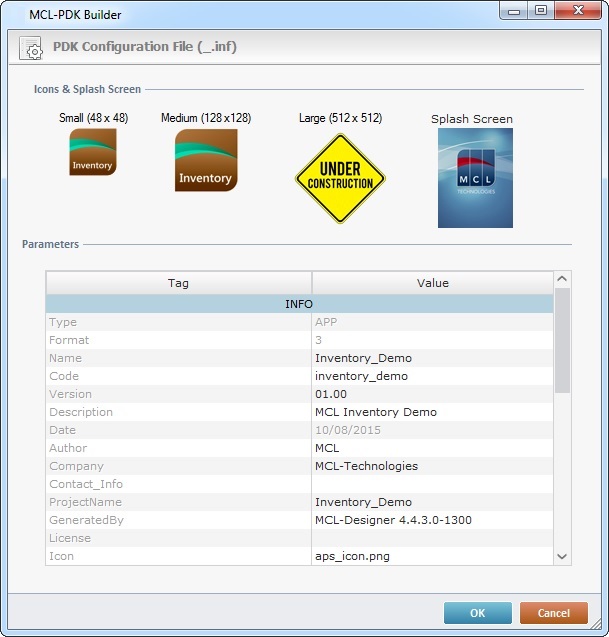Screen dimensions: 609x637
Task: Click the Medium 128x128 Inventory icon
Action: coord(205,160)
